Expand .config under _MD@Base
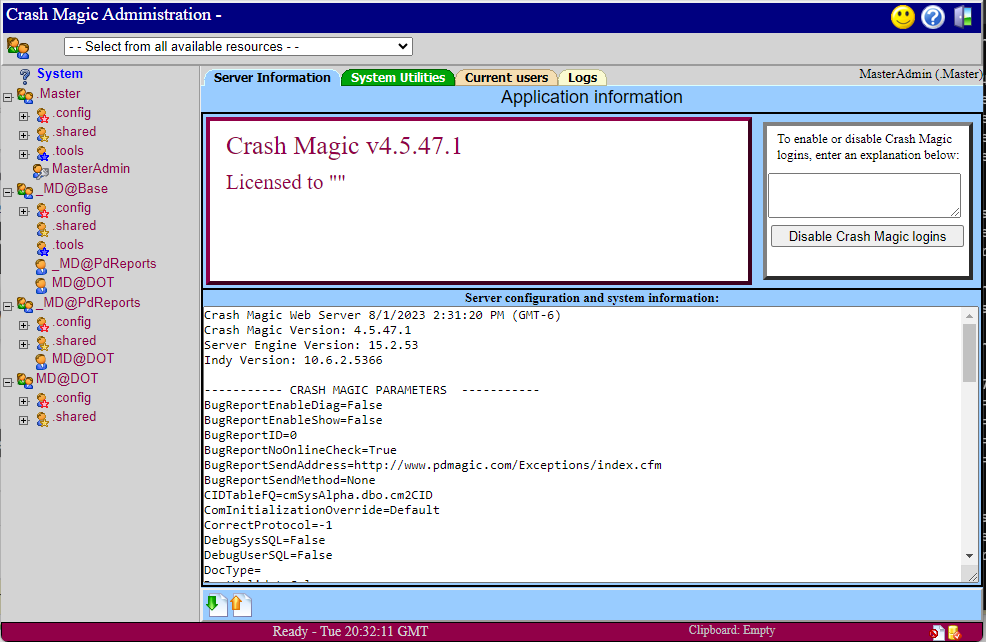Viewport: 986px width, 642px height. pyautogui.click(x=24, y=210)
